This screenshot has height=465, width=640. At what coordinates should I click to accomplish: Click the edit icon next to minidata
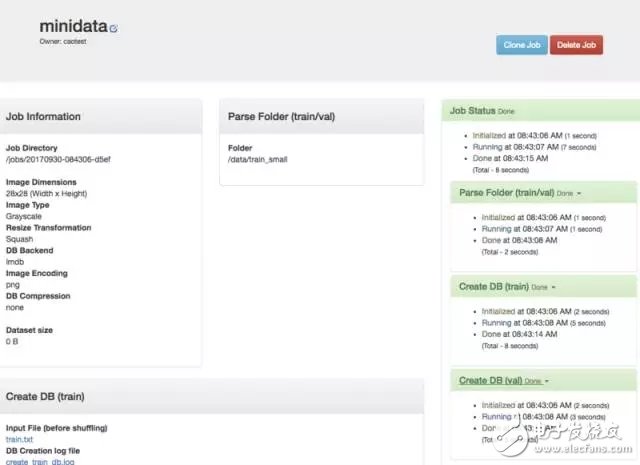pyautogui.click(x=113, y=29)
